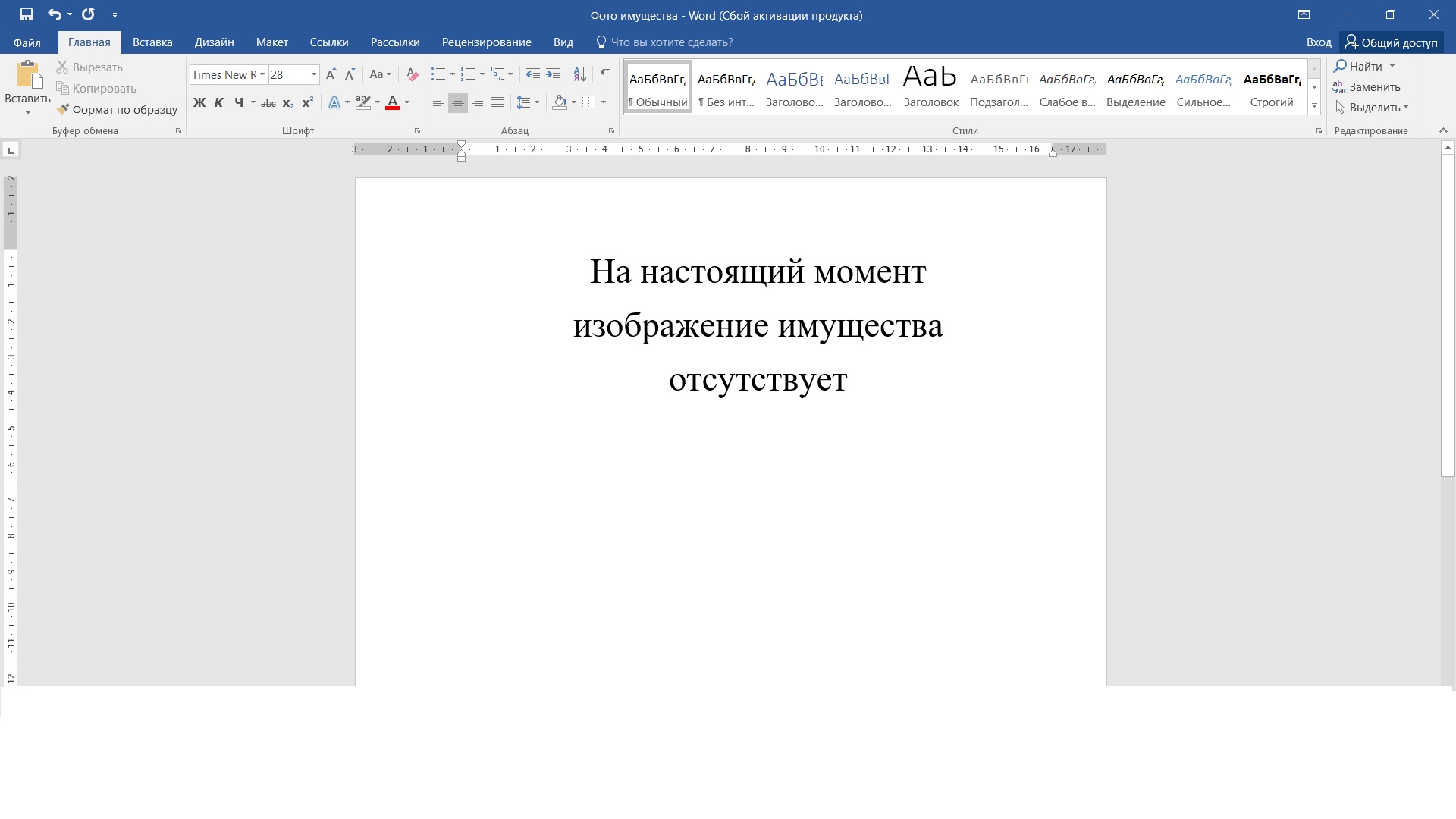
Task: Switch to the Дизайн tab
Action: [x=214, y=42]
